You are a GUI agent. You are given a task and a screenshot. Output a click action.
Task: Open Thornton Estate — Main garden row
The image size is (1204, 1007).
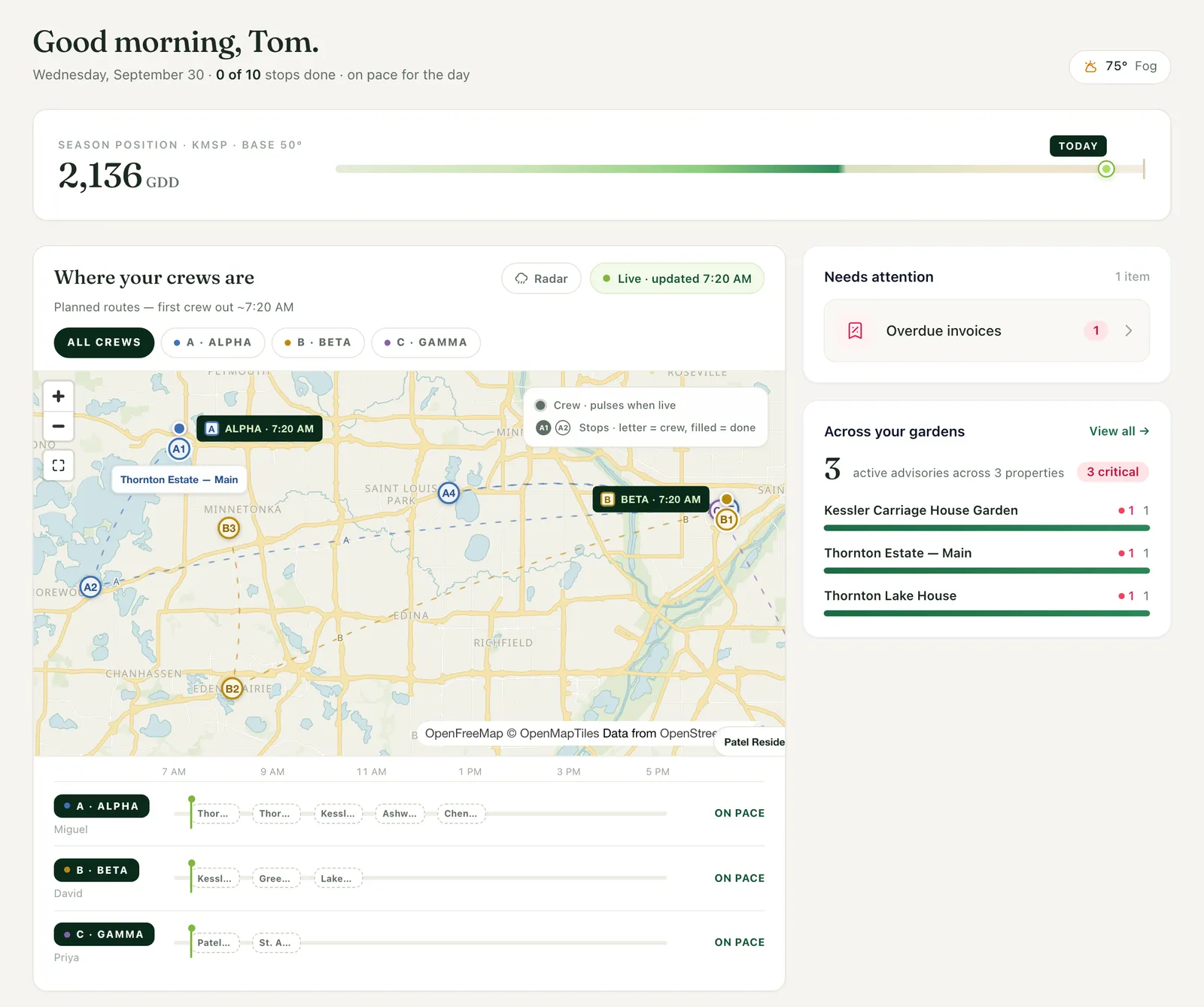pyautogui.click(x=987, y=559)
